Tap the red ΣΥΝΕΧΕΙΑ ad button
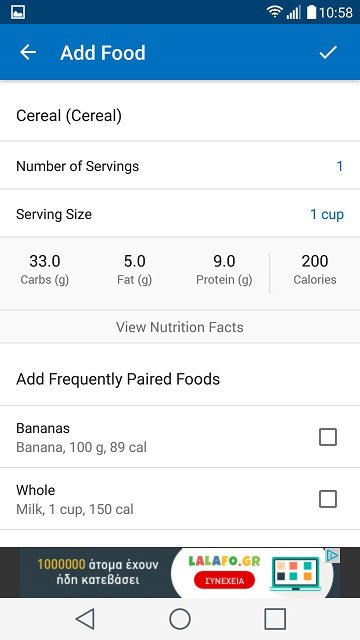Viewport: 360px width, 640px height. tap(224, 580)
